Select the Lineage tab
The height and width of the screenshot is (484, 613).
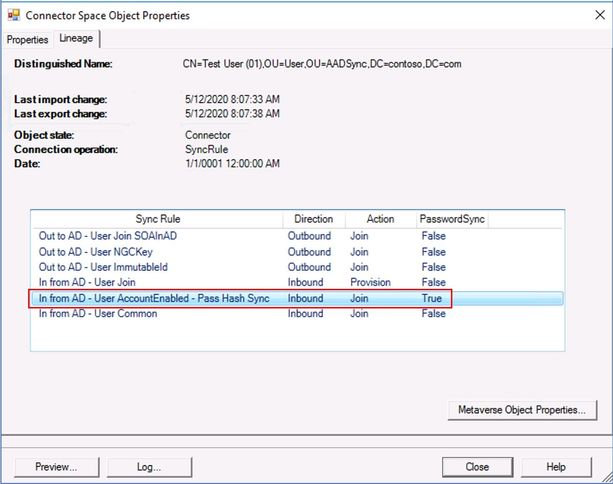tap(76, 38)
